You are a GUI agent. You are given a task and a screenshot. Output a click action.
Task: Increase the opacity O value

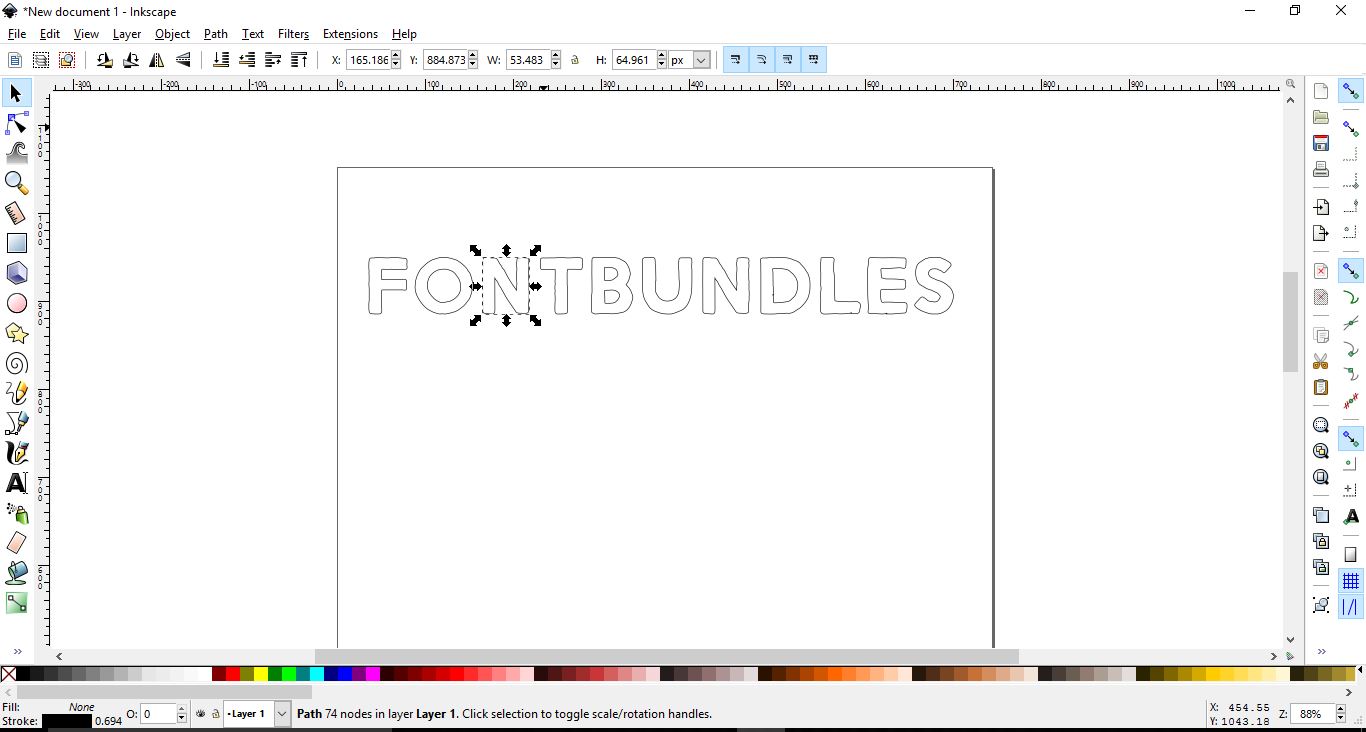[182, 709]
